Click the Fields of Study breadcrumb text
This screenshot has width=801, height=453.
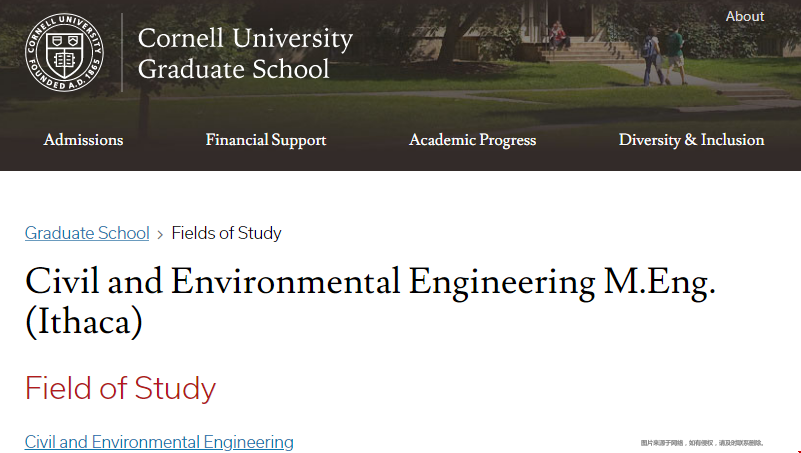[x=226, y=233]
